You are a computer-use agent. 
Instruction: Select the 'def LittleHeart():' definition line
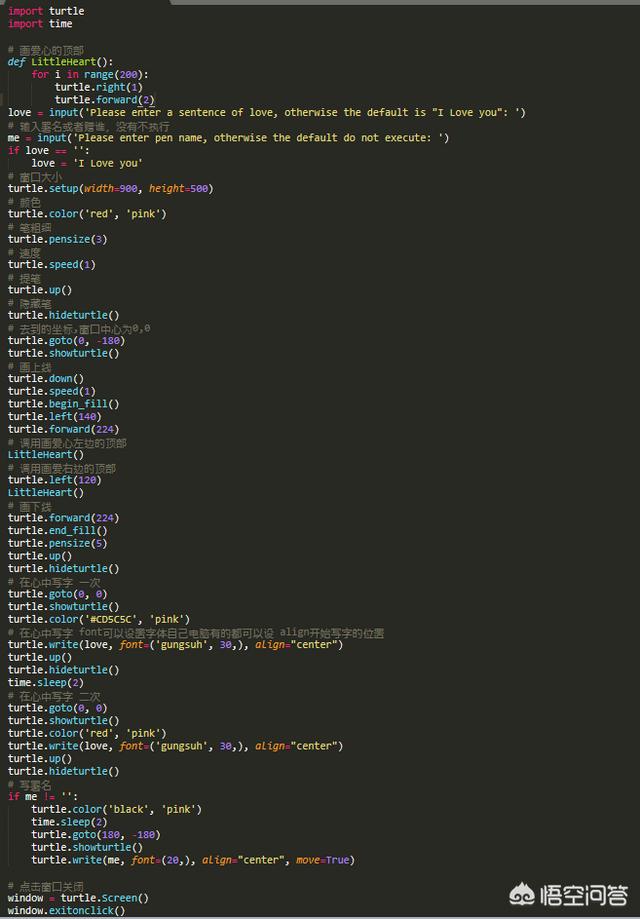pos(60,62)
